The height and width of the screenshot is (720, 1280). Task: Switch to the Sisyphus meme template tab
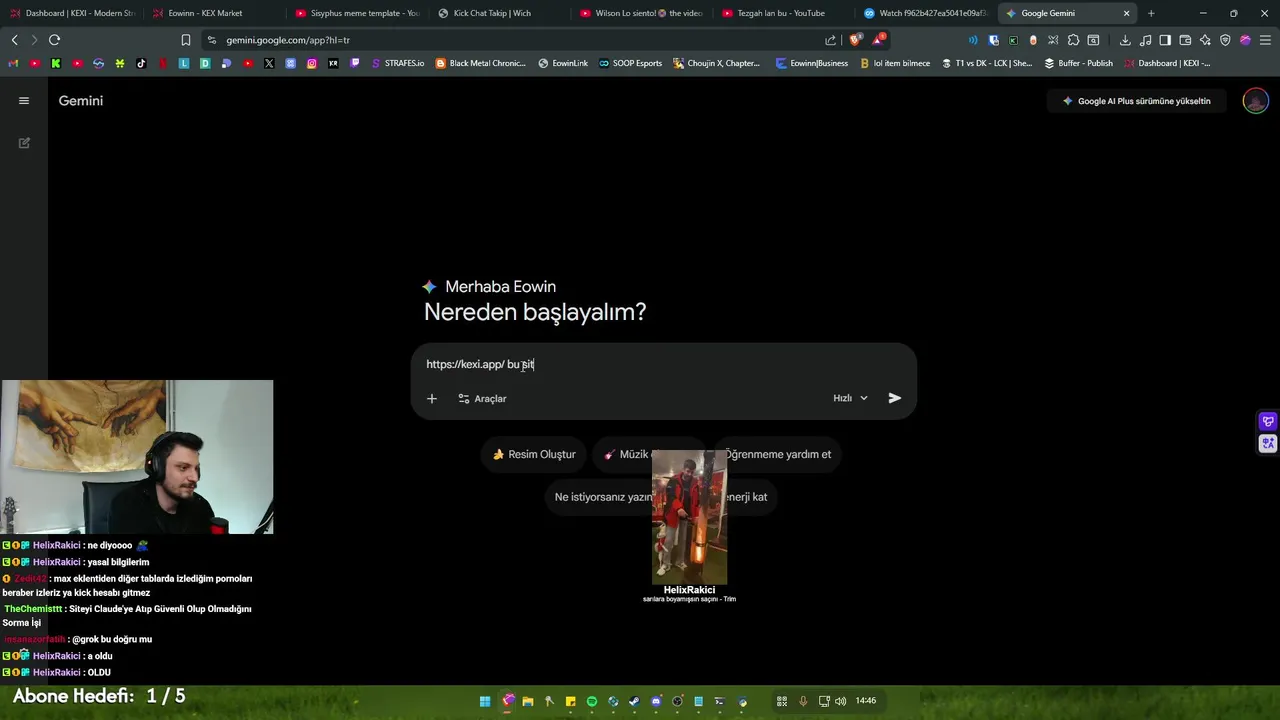357,13
